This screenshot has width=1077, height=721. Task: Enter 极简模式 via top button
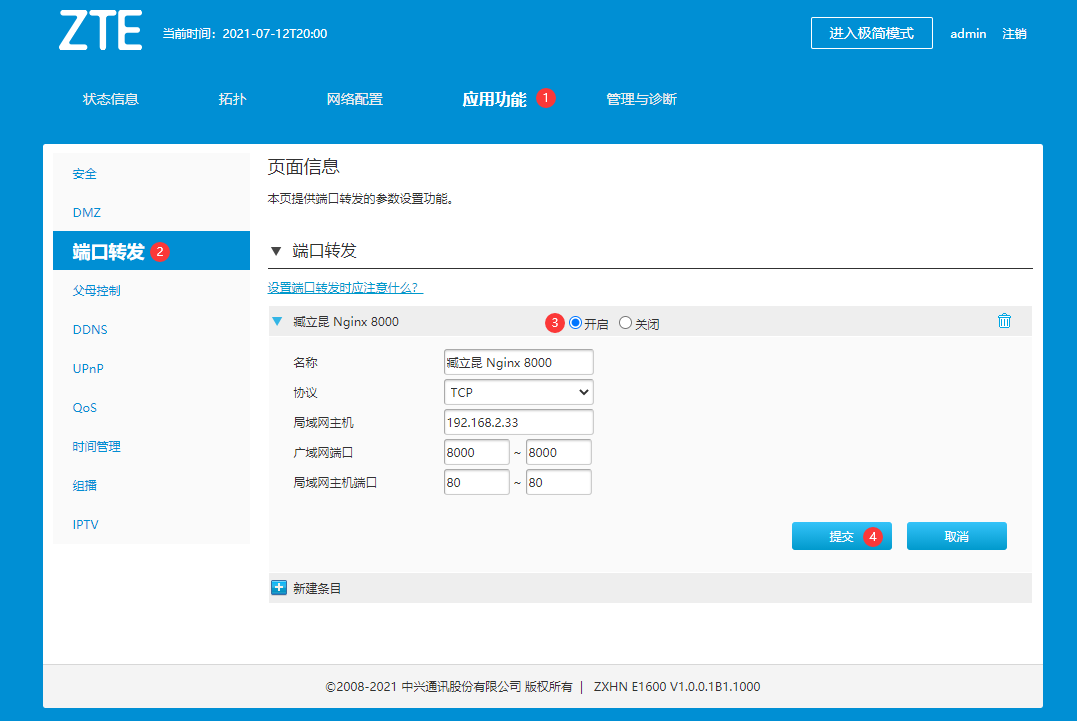tap(871, 33)
